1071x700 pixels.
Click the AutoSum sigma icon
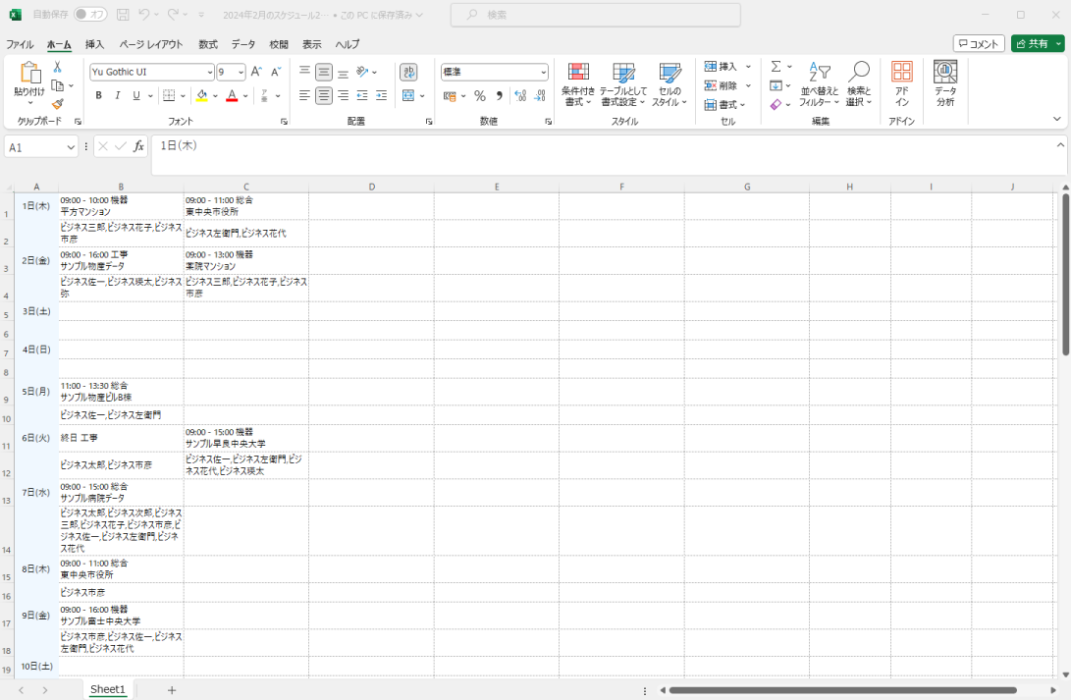[x=775, y=67]
